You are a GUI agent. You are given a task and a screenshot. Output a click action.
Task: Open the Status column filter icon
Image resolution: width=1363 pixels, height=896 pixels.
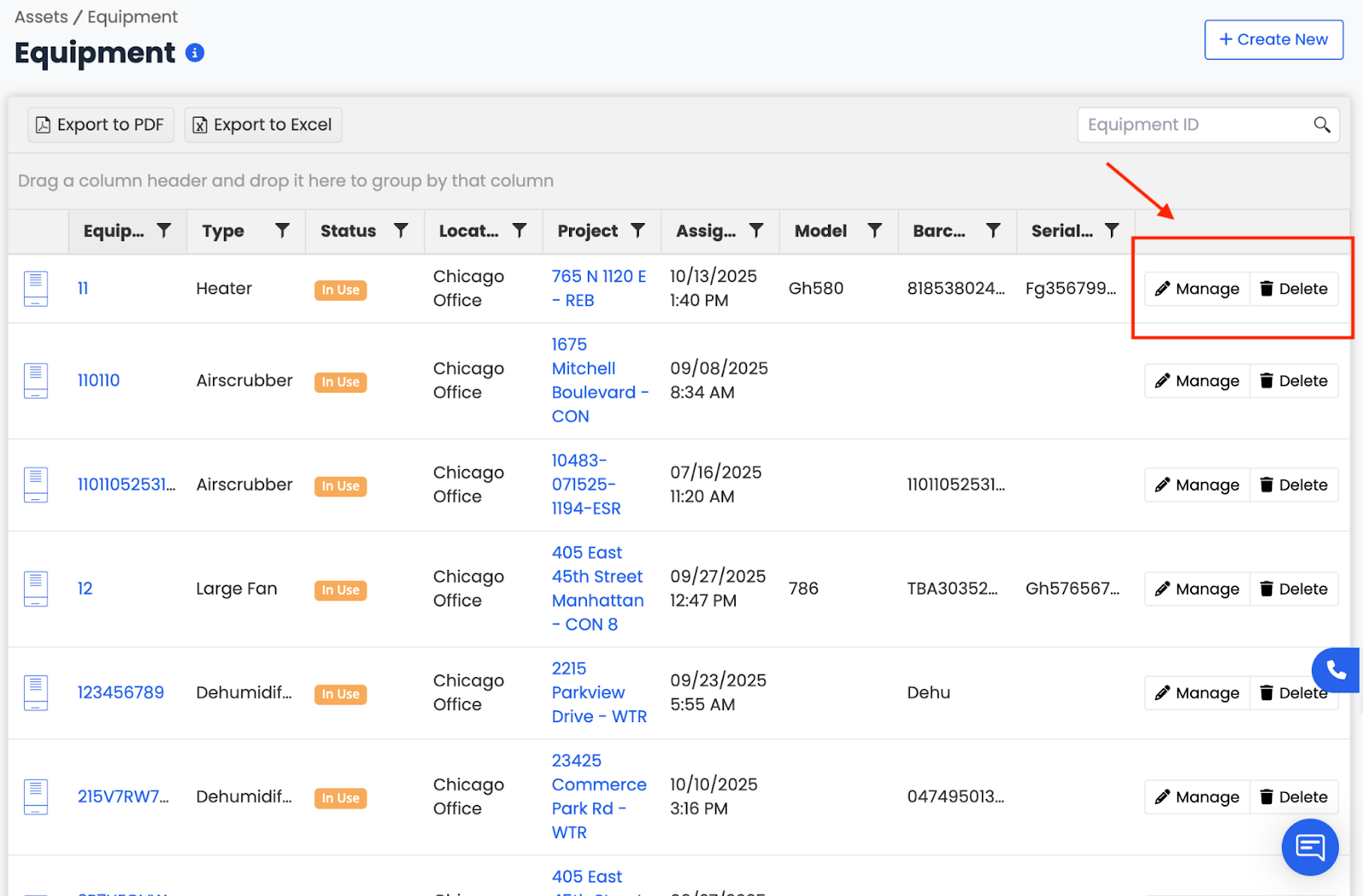click(x=401, y=230)
